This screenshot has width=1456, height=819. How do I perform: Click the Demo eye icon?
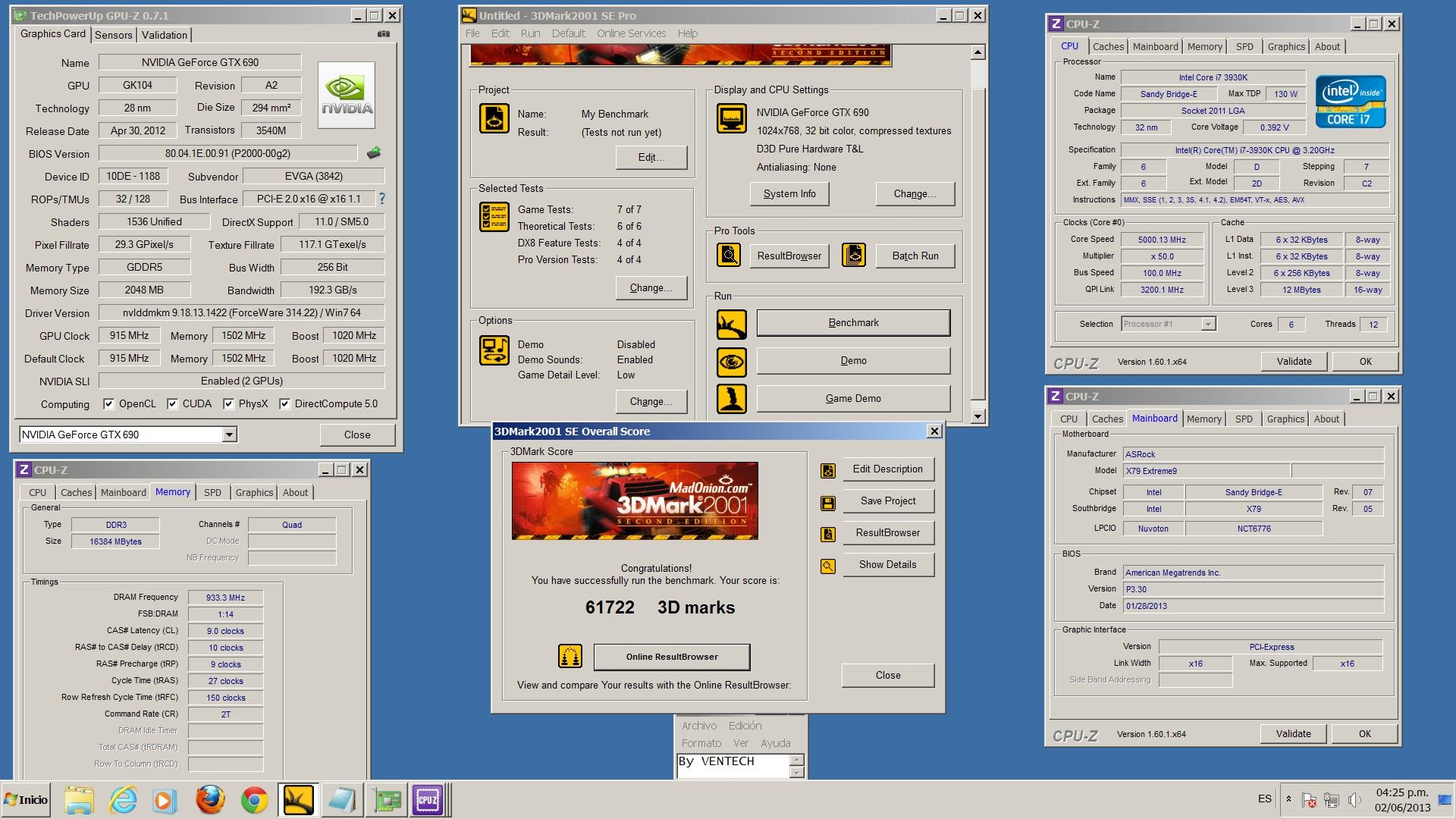[732, 362]
